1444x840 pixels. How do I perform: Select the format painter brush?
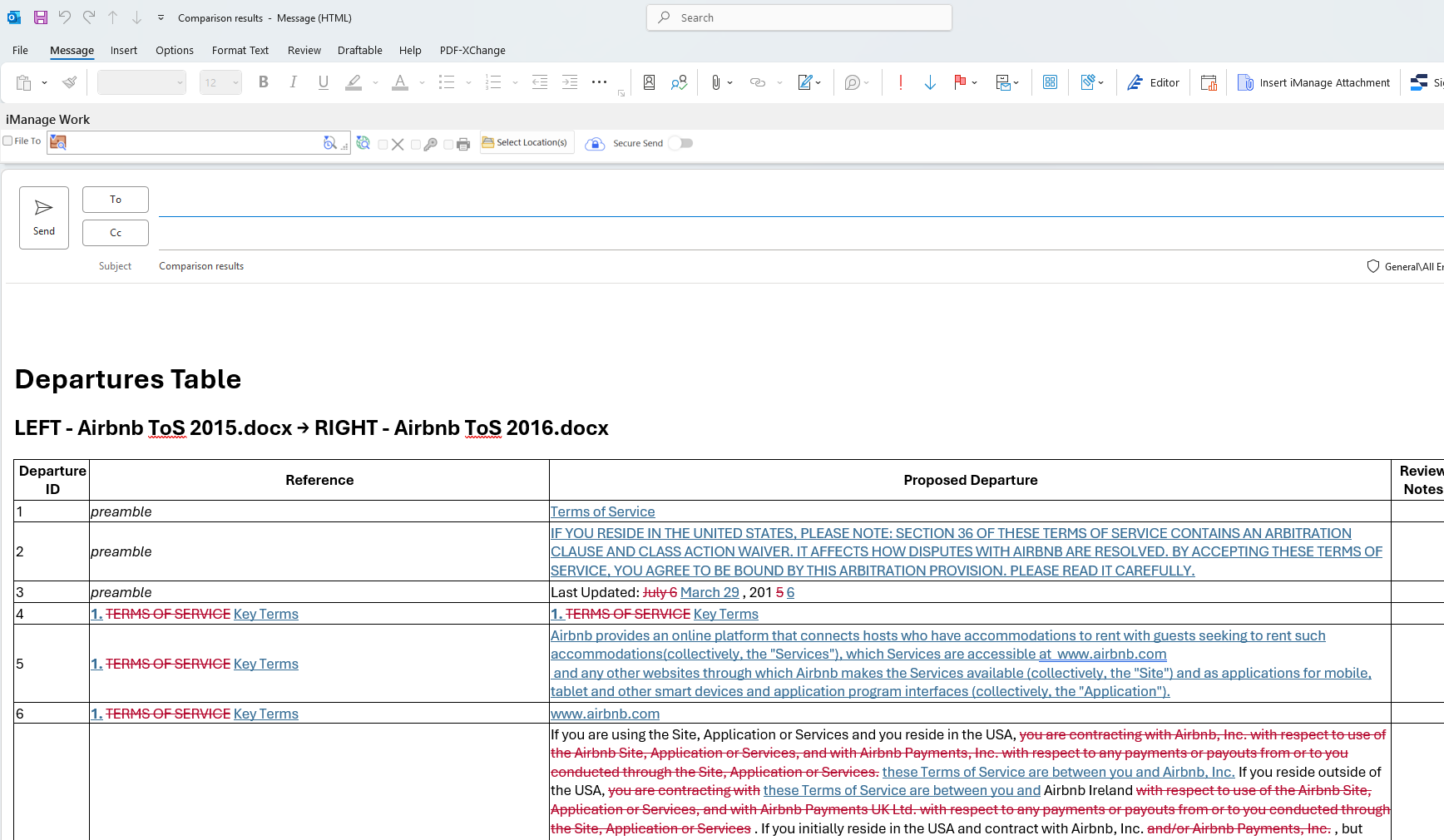(70, 82)
